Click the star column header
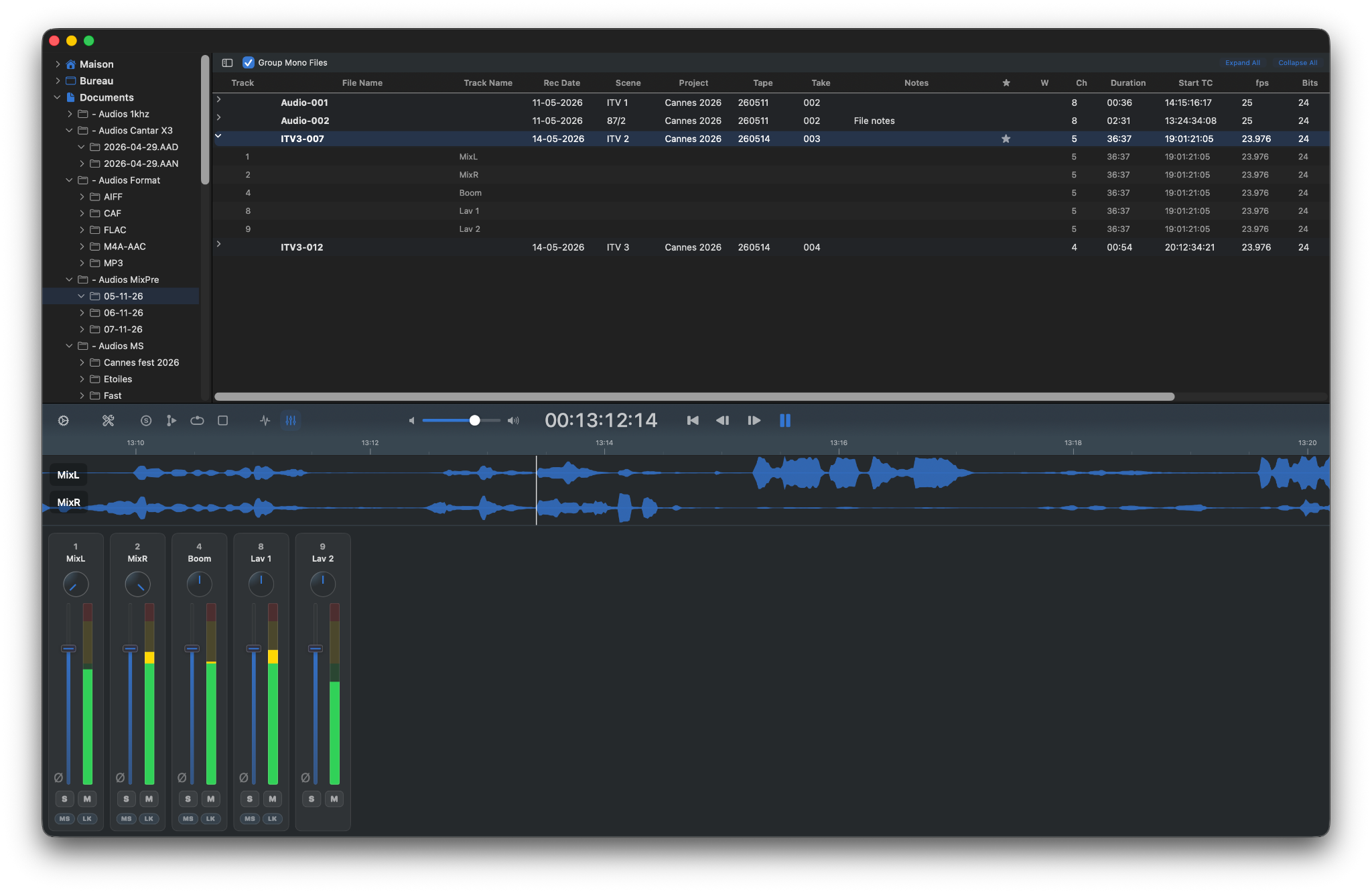Image resolution: width=1372 pixels, height=892 pixels. click(1006, 83)
